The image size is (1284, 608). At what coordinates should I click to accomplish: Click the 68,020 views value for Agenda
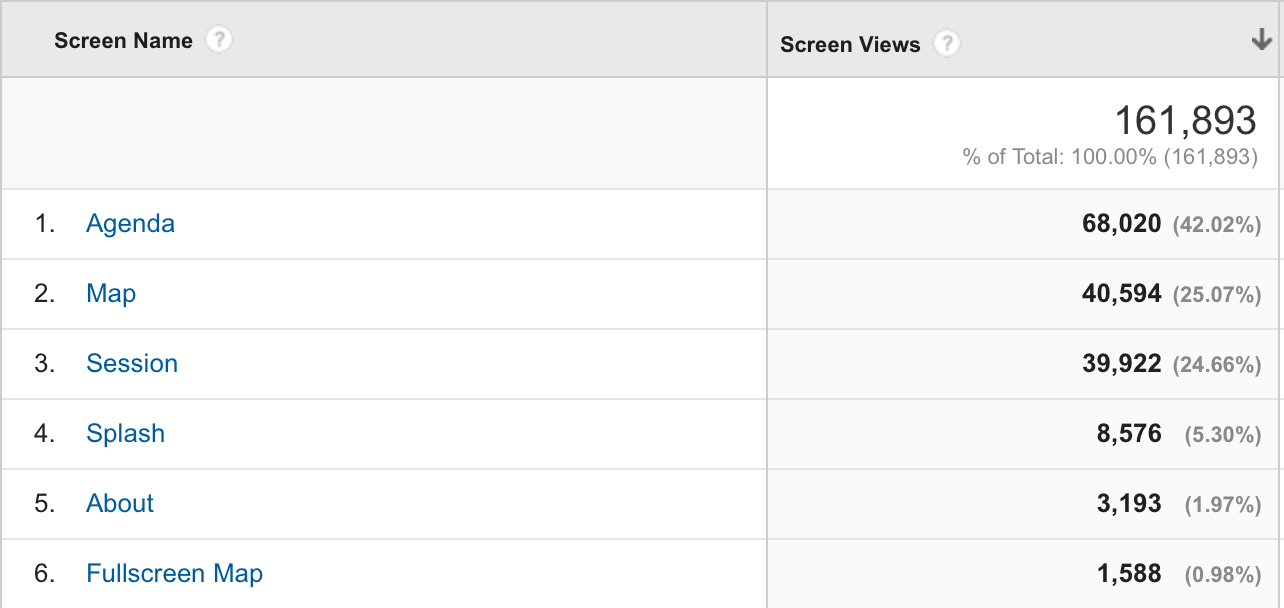point(1121,224)
